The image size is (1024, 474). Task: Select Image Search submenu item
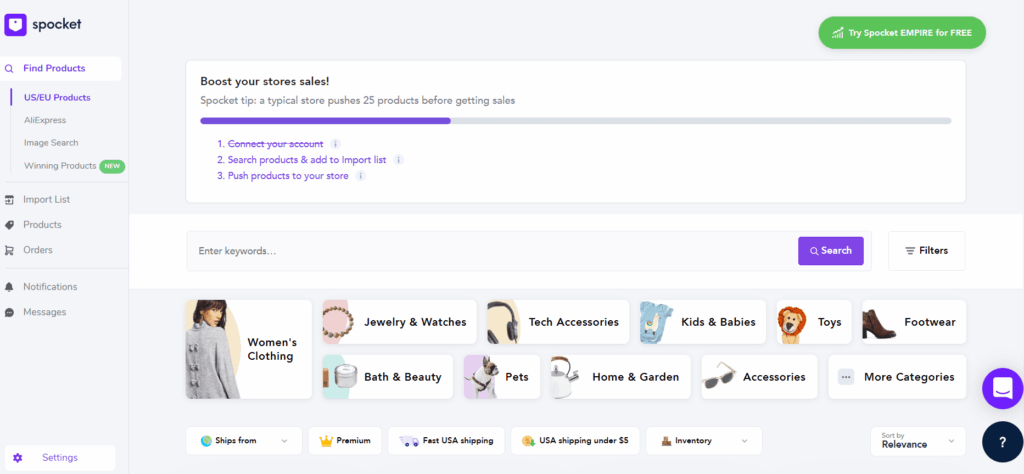point(51,143)
